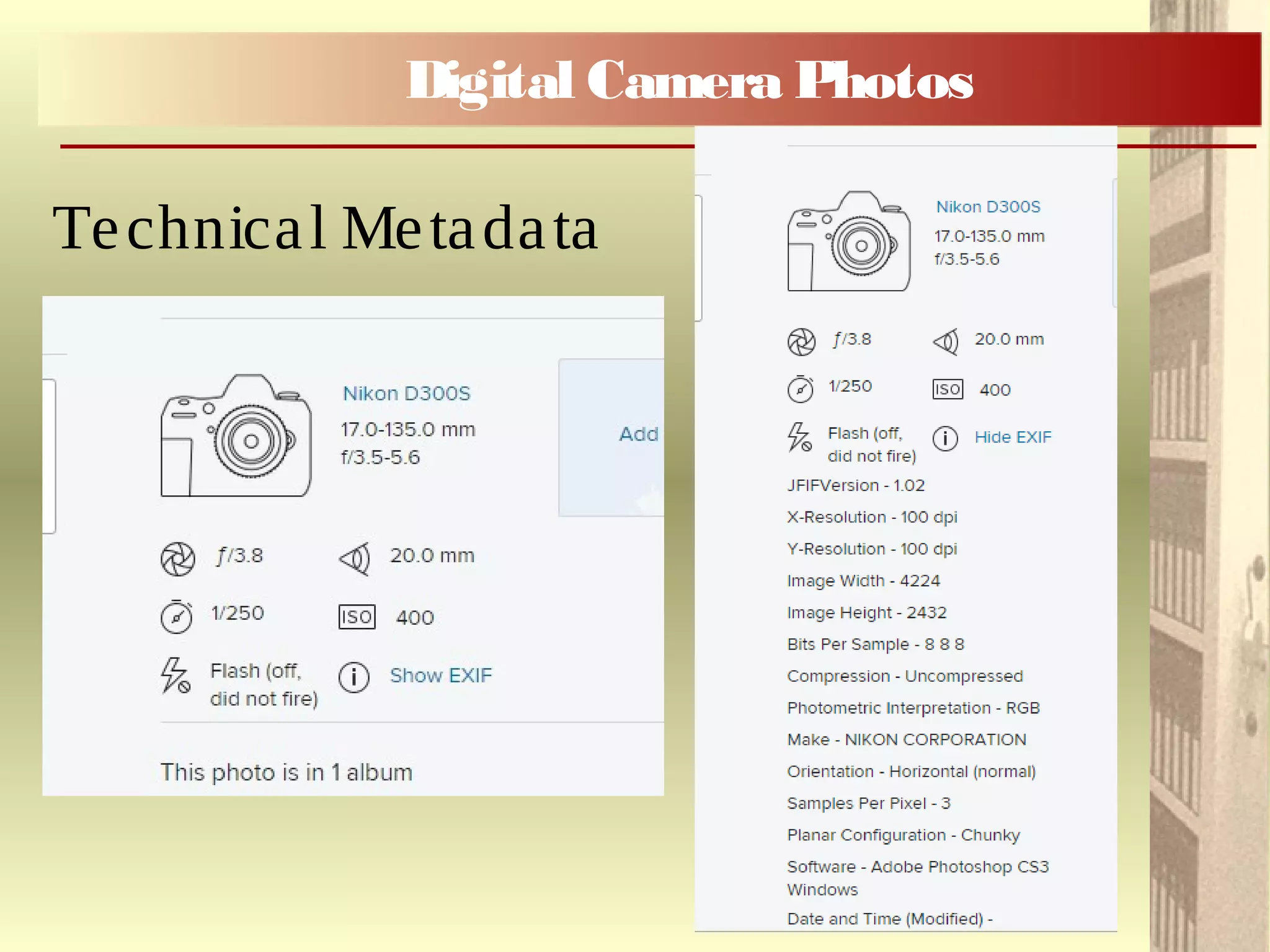Open Nikon D300S link in left panel

click(x=407, y=394)
